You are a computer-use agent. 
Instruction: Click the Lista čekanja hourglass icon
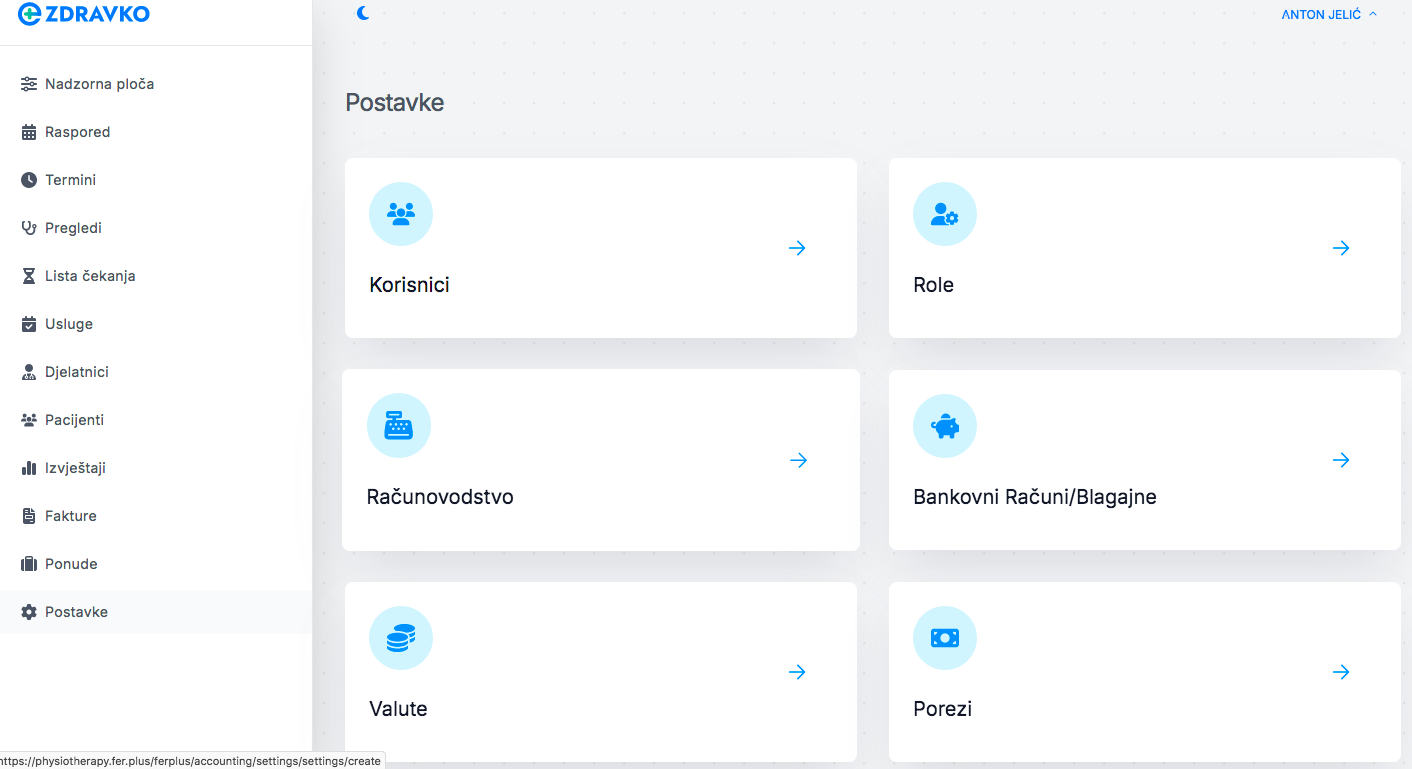(x=29, y=276)
